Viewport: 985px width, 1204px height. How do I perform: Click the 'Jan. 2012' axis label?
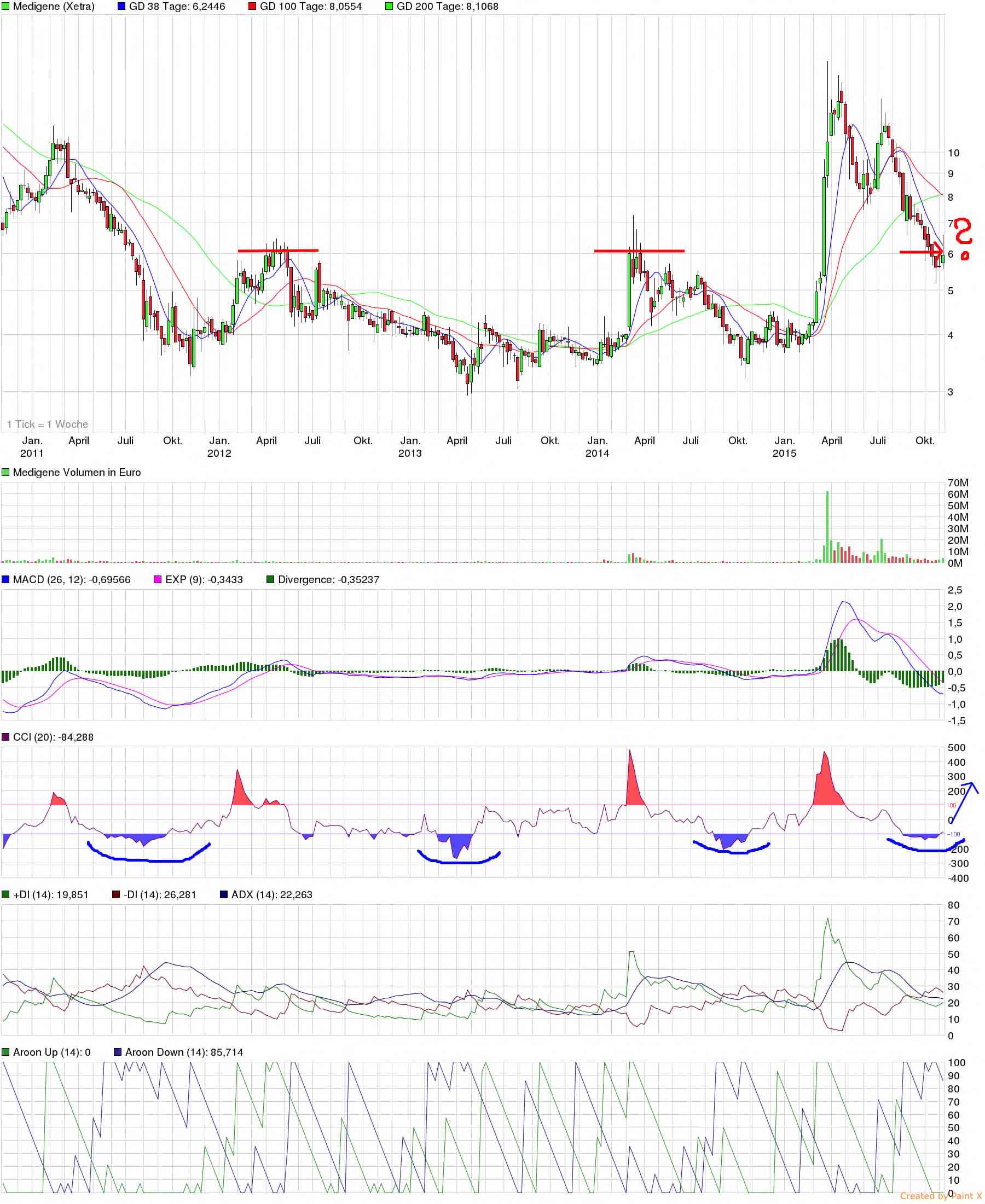click(x=219, y=447)
